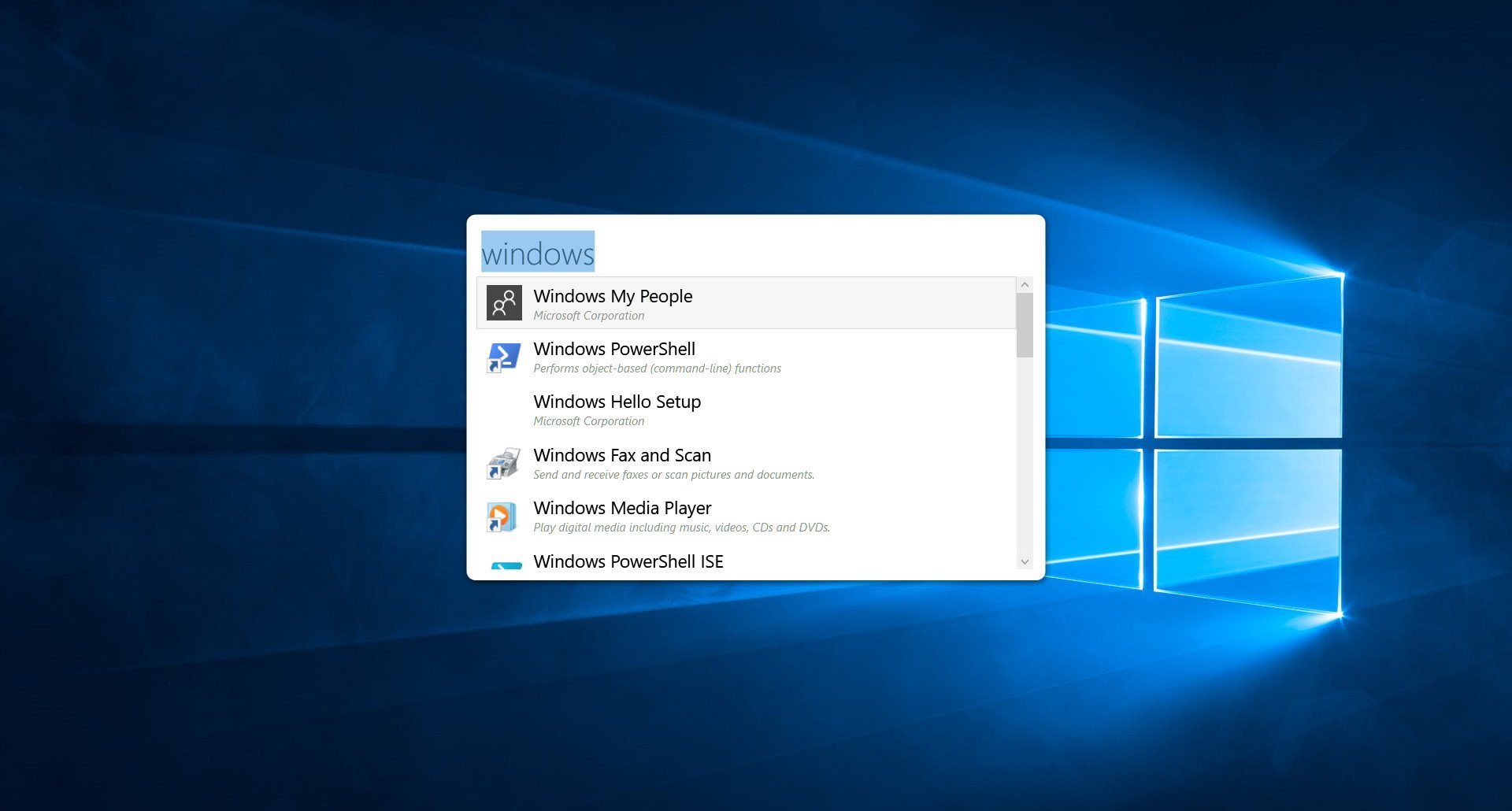The width and height of the screenshot is (1512, 811).
Task: Open the "Windows PowerShell" result title
Action: click(x=614, y=350)
